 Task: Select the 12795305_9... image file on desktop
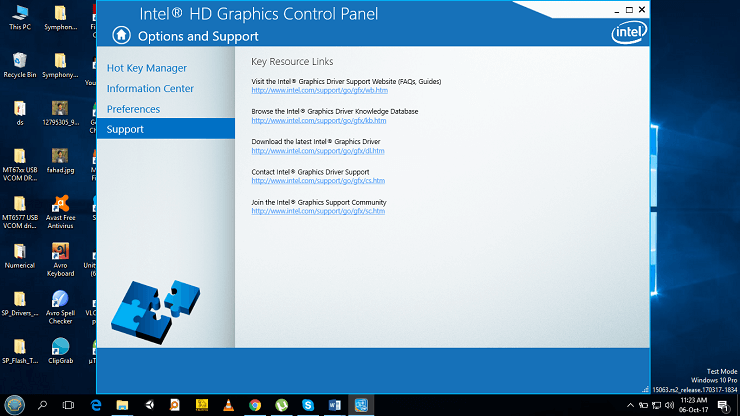(x=60, y=113)
